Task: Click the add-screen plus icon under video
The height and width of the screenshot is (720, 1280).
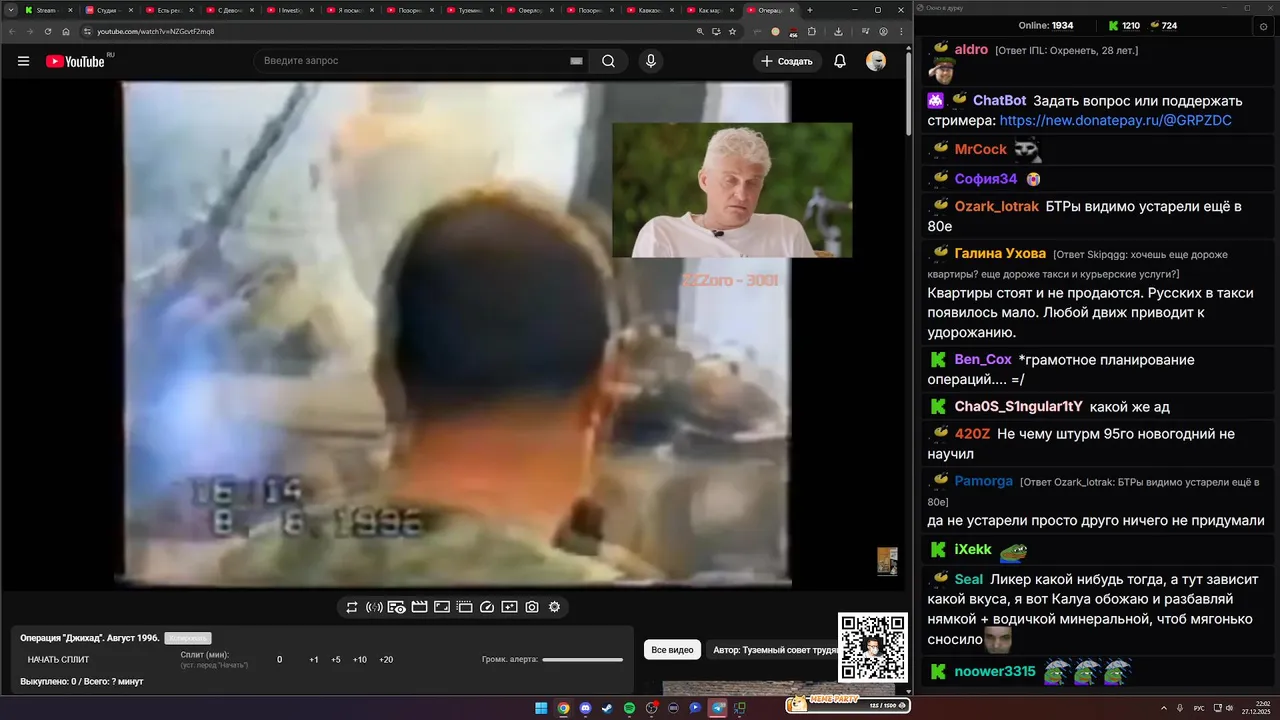Action: tap(509, 607)
